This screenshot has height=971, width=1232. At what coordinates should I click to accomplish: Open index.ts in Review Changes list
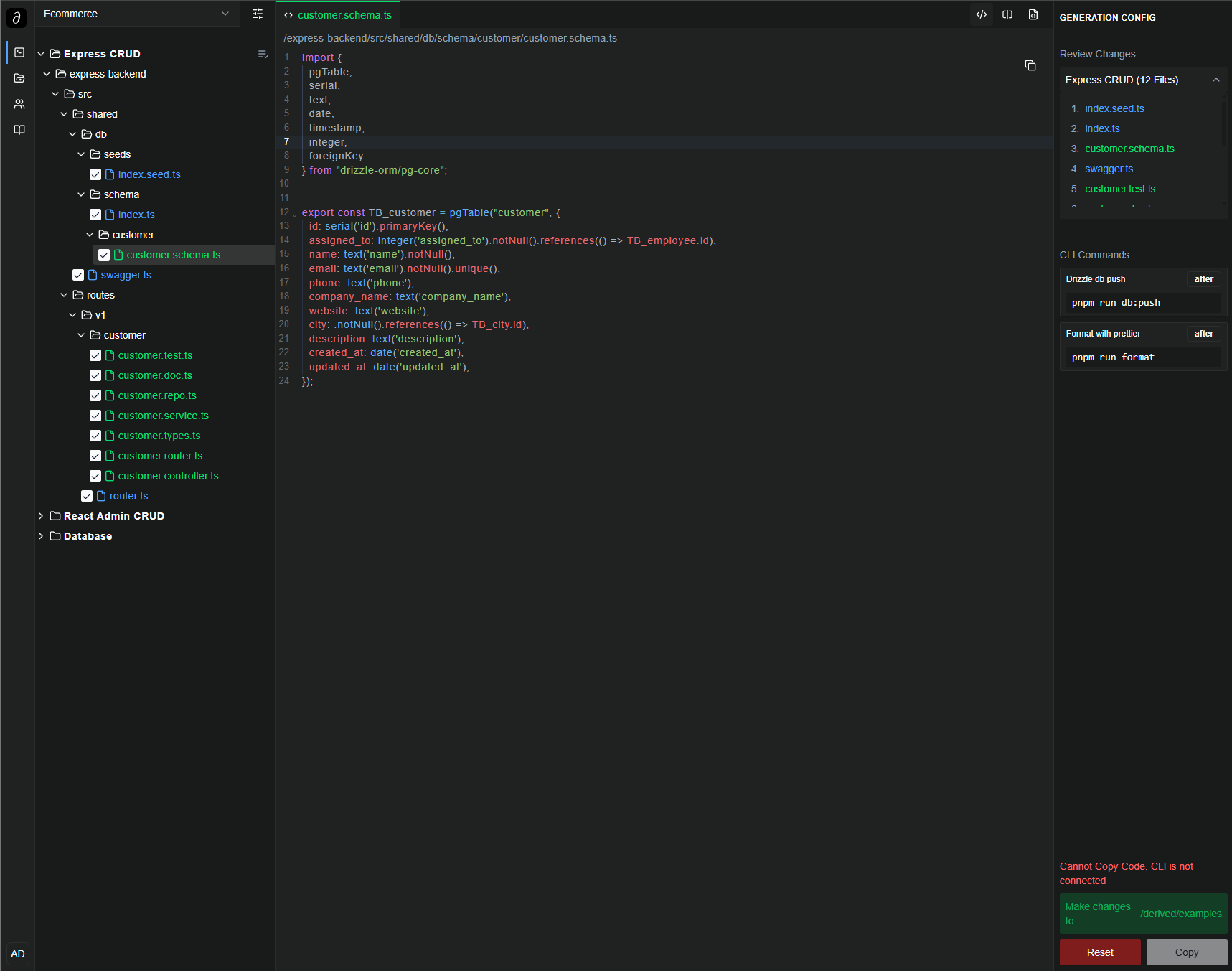(1102, 128)
